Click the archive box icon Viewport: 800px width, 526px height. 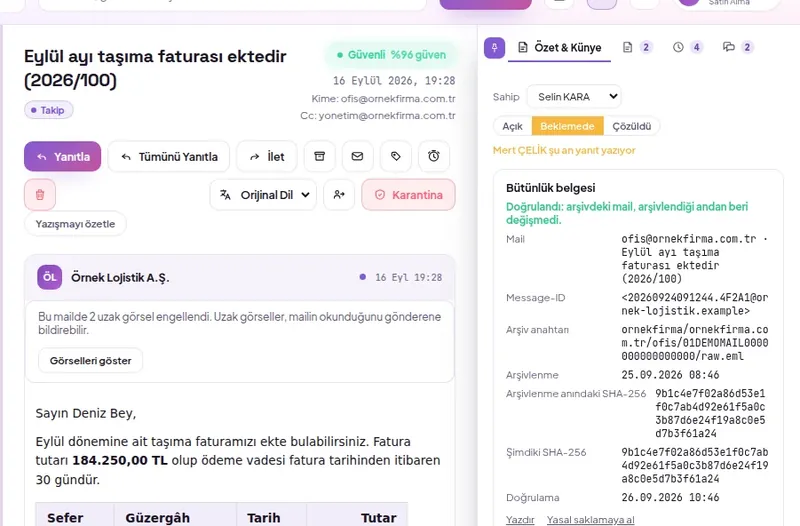(319, 156)
